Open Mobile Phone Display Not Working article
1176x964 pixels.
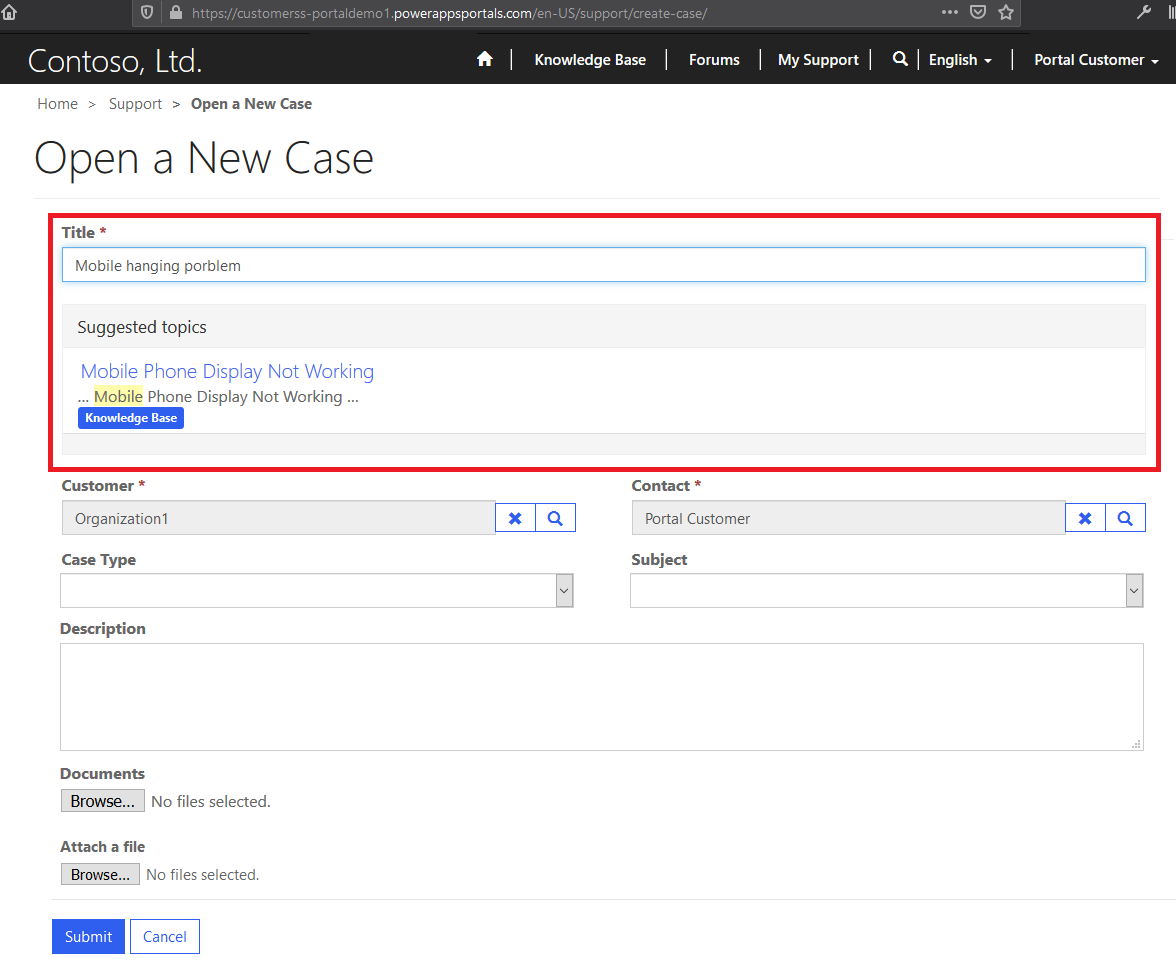[227, 371]
